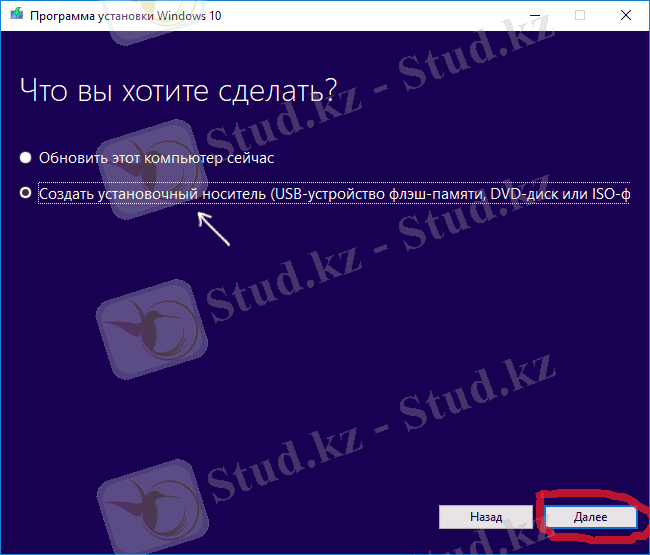The height and width of the screenshot is (555, 650).
Task: Click the Далее button
Action: click(591, 517)
